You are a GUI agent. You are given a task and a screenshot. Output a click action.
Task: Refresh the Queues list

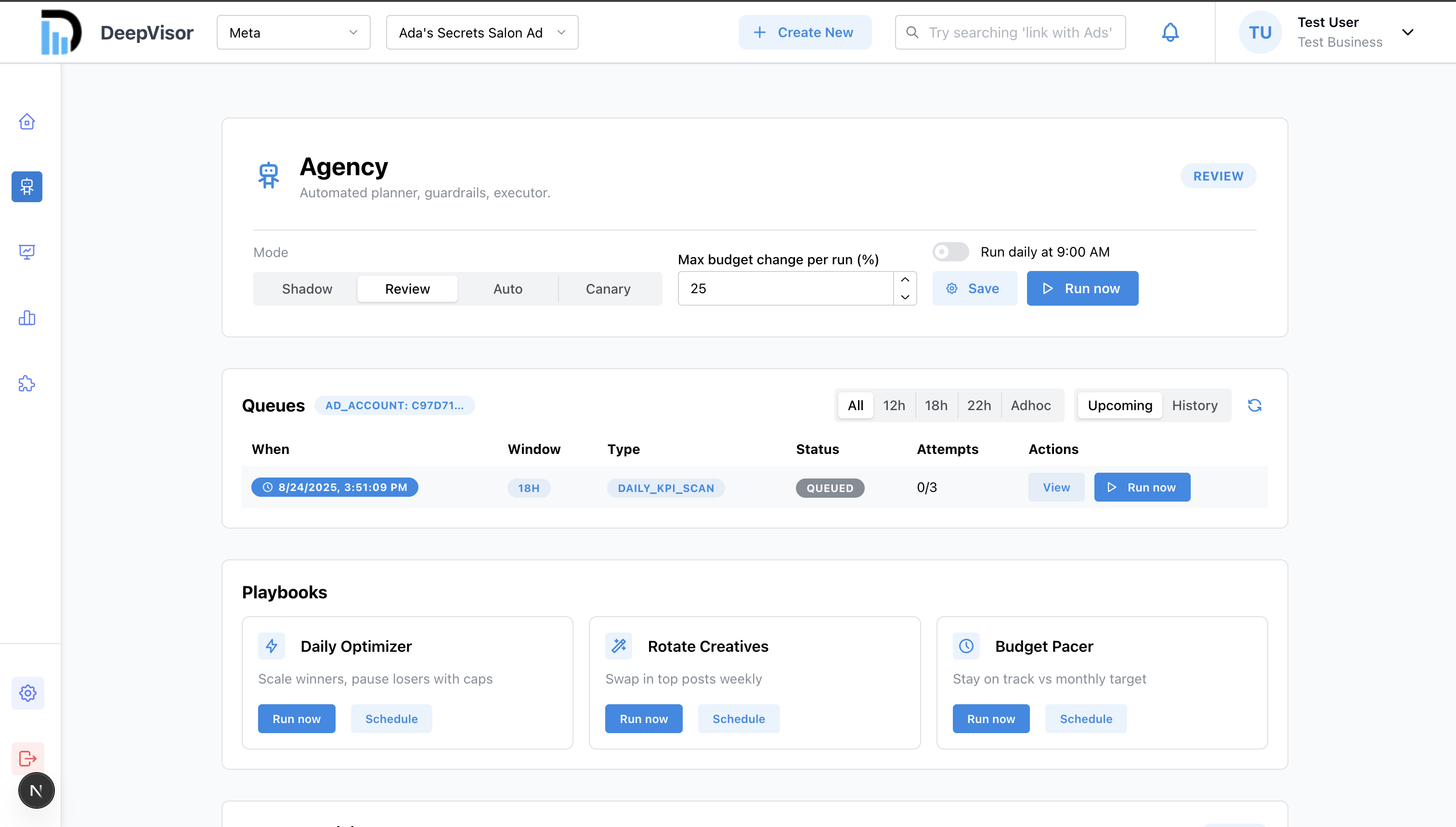1254,405
